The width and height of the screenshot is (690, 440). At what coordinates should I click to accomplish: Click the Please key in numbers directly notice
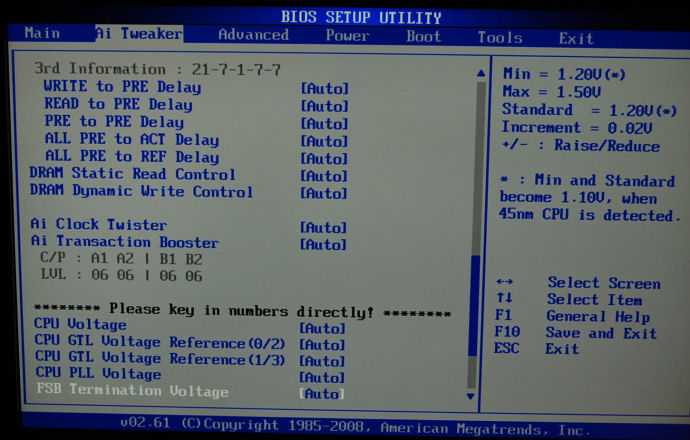click(242, 310)
